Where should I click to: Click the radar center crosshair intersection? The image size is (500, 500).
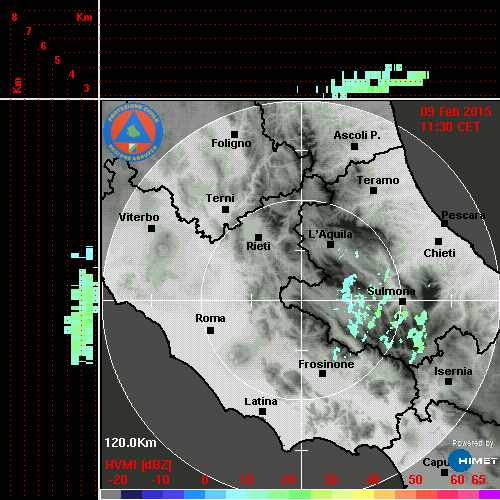[x=301, y=300]
